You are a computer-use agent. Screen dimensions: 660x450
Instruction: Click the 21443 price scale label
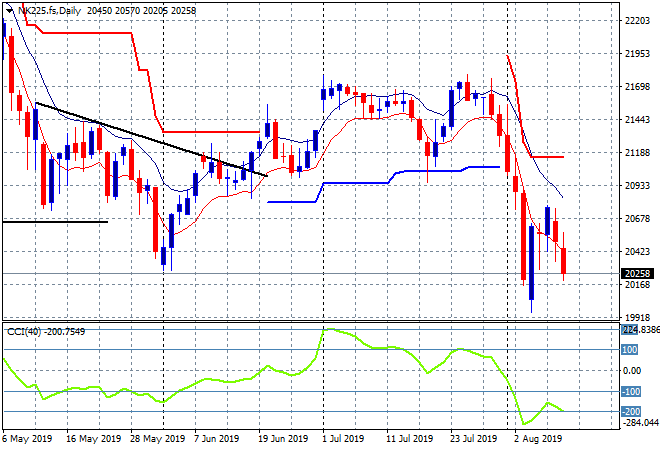tap(637, 120)
